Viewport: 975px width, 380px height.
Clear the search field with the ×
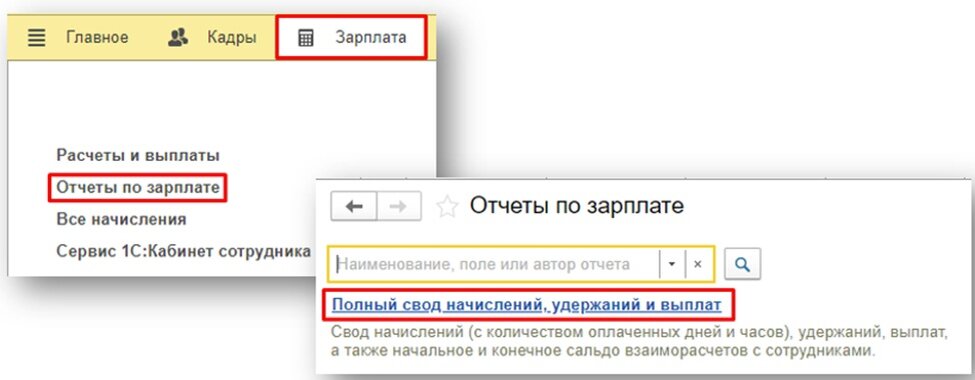(698, 264)
